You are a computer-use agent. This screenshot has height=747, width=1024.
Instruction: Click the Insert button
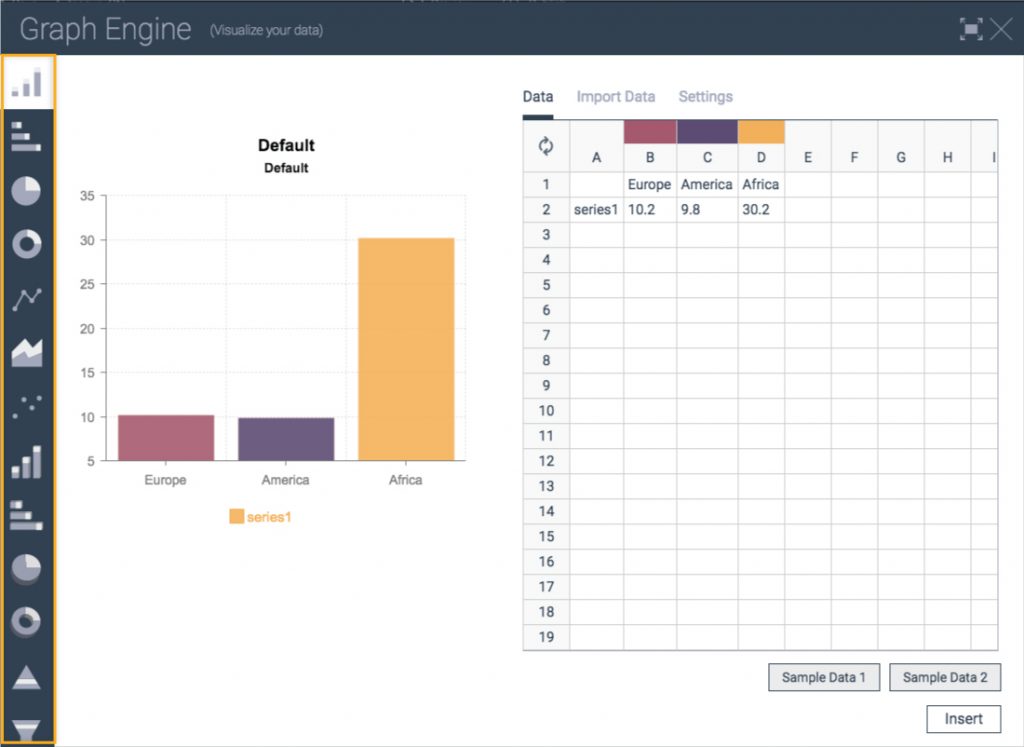click(963, 718)
